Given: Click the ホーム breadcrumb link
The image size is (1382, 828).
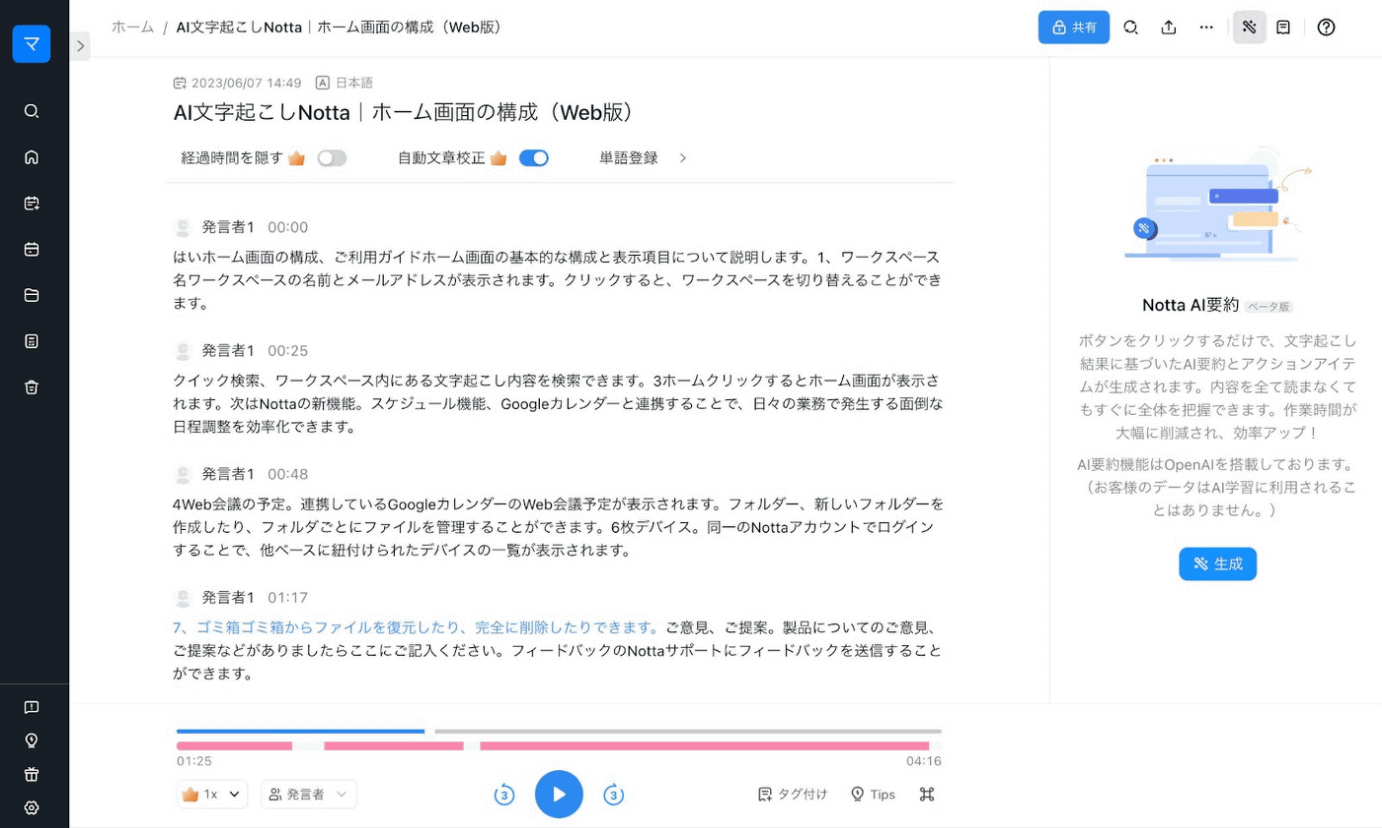Looking at the screenshot, I should (132, 27).
